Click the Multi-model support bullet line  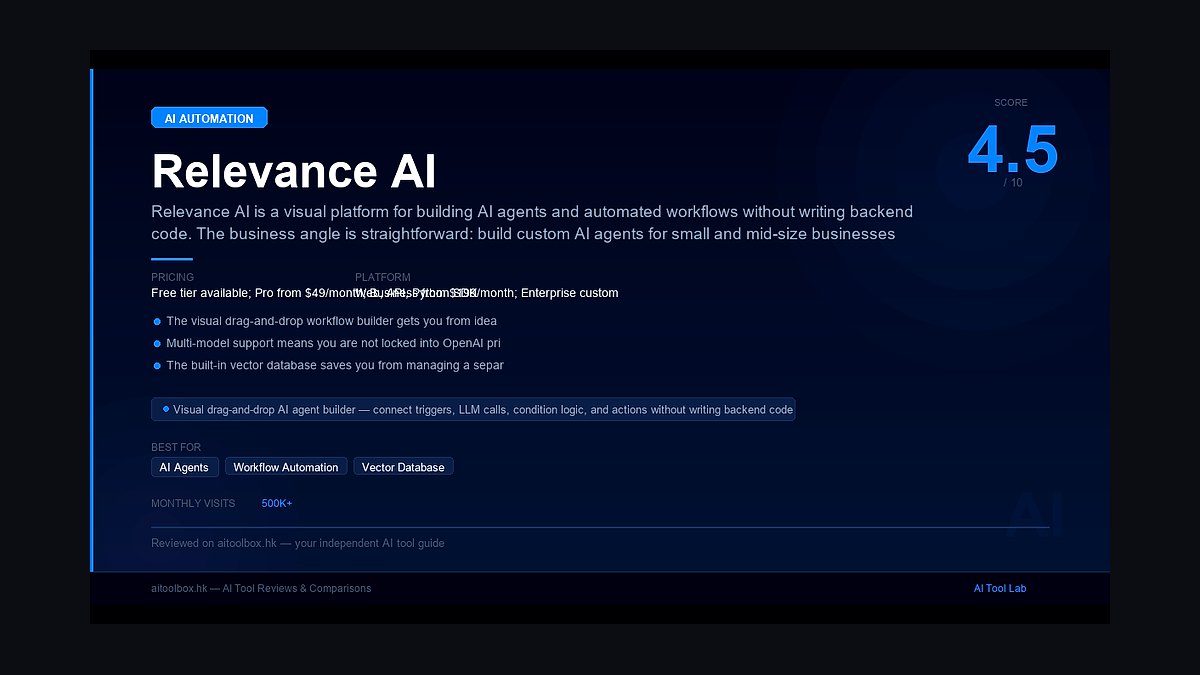(x=327, y=343)
